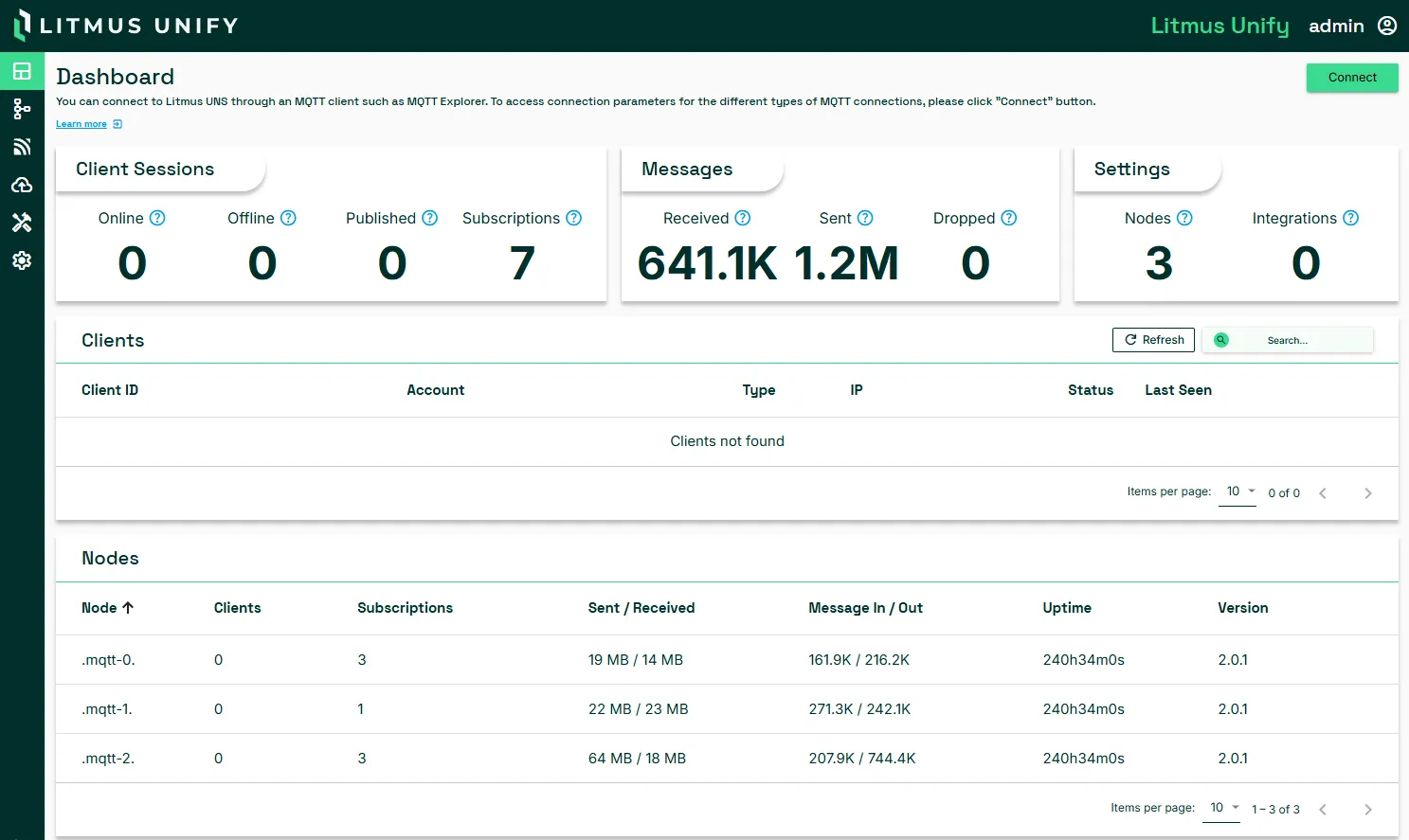The image size is (1409, 840).
Task: Refresh the Clients list
Action: [x=1153, y=340]
